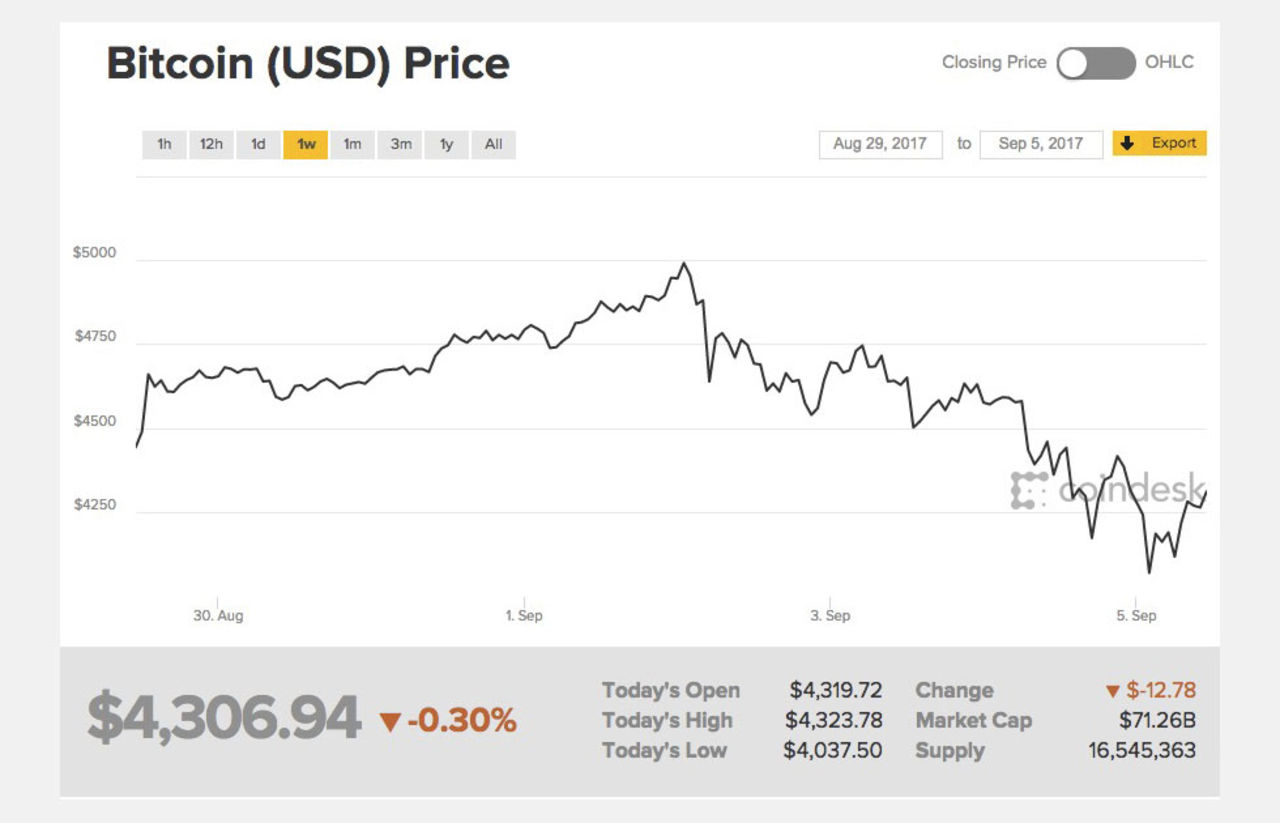
Task: Click the price peak near $5000 on chart
Action: (684, 263)
